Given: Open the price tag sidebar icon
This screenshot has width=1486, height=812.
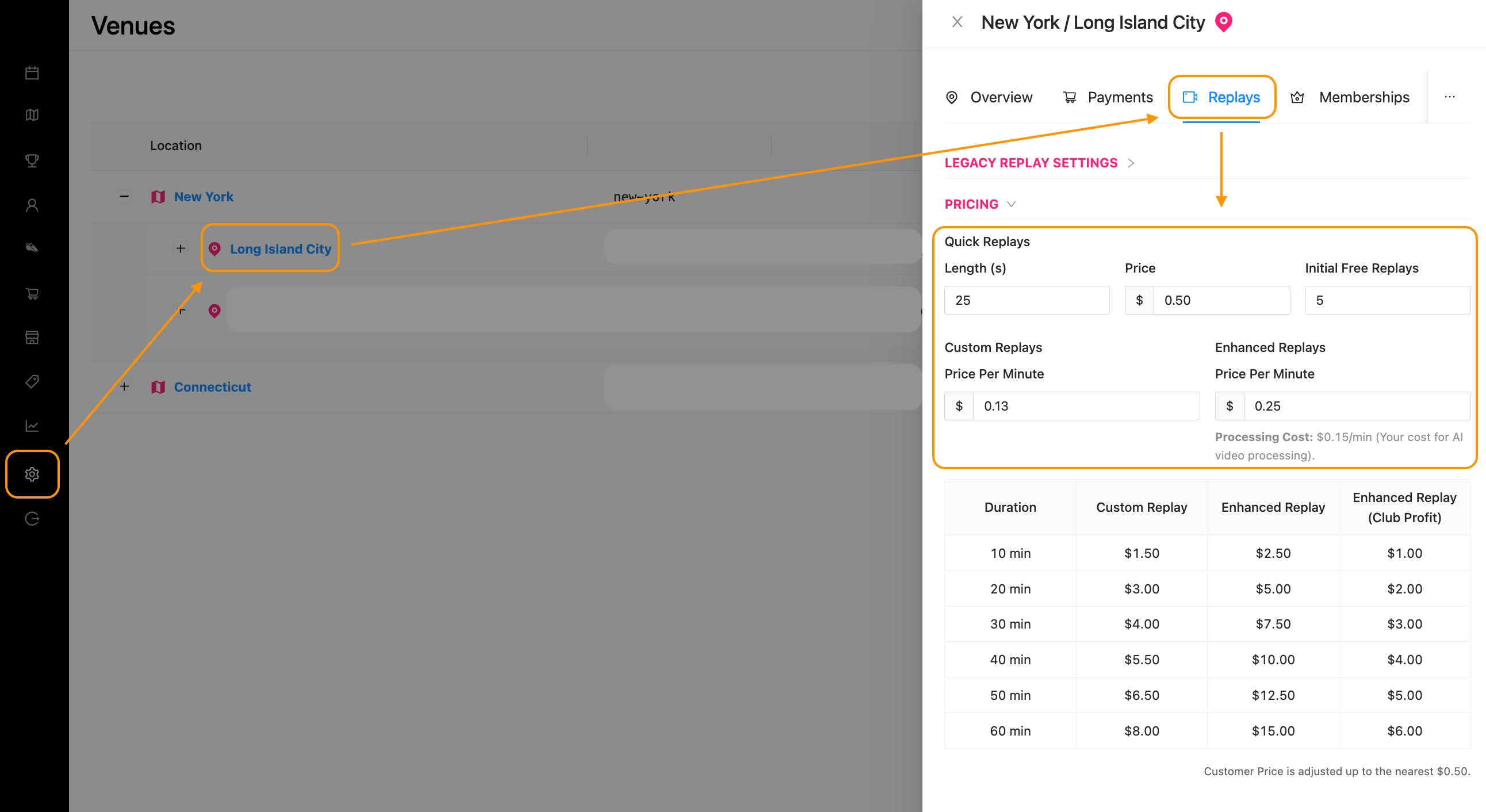Looking at the screenshot, I should click(x=32, y=381).
